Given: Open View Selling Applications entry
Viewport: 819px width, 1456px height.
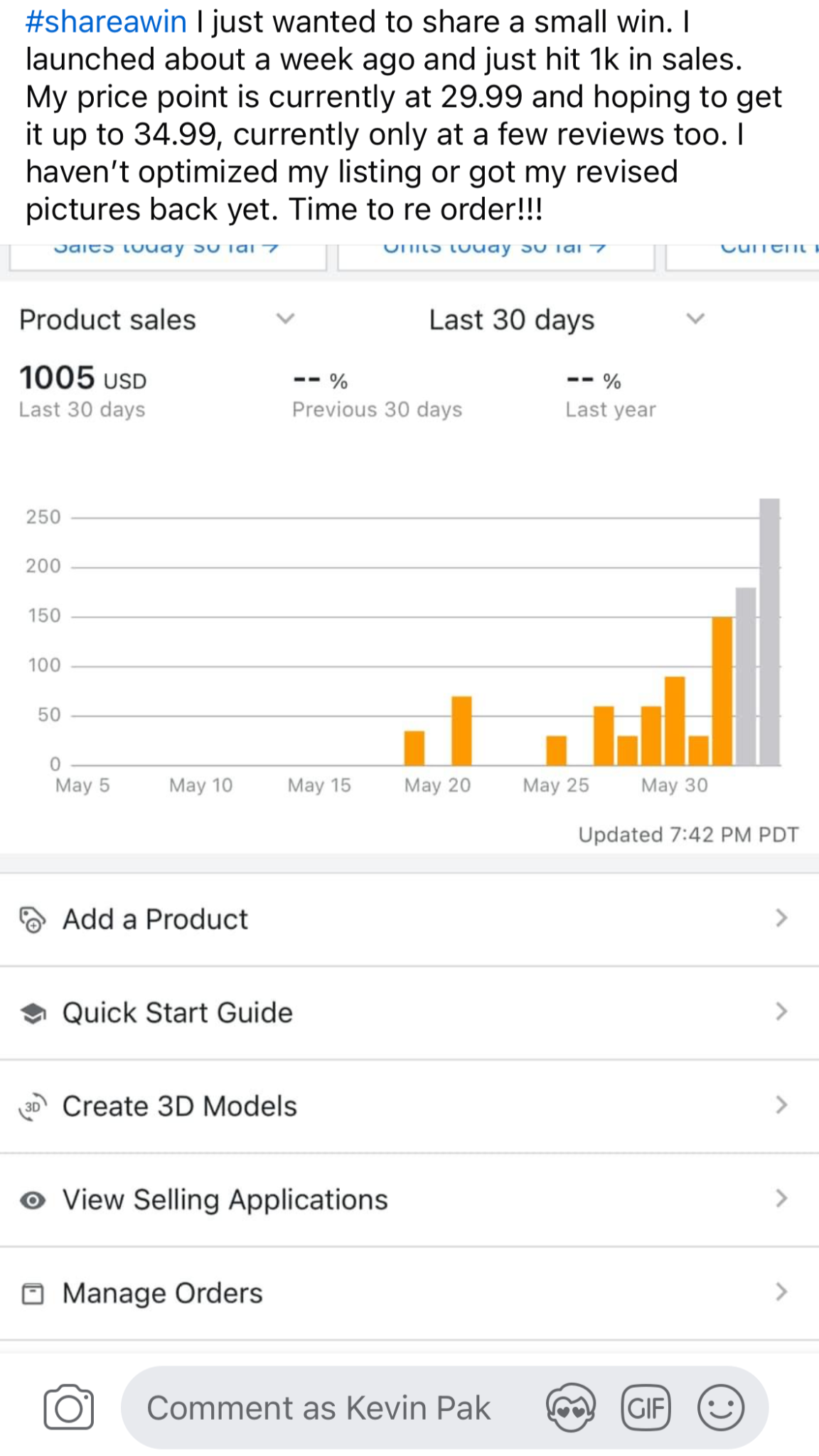Looking at the screenshot, I should click(225, 1200).
